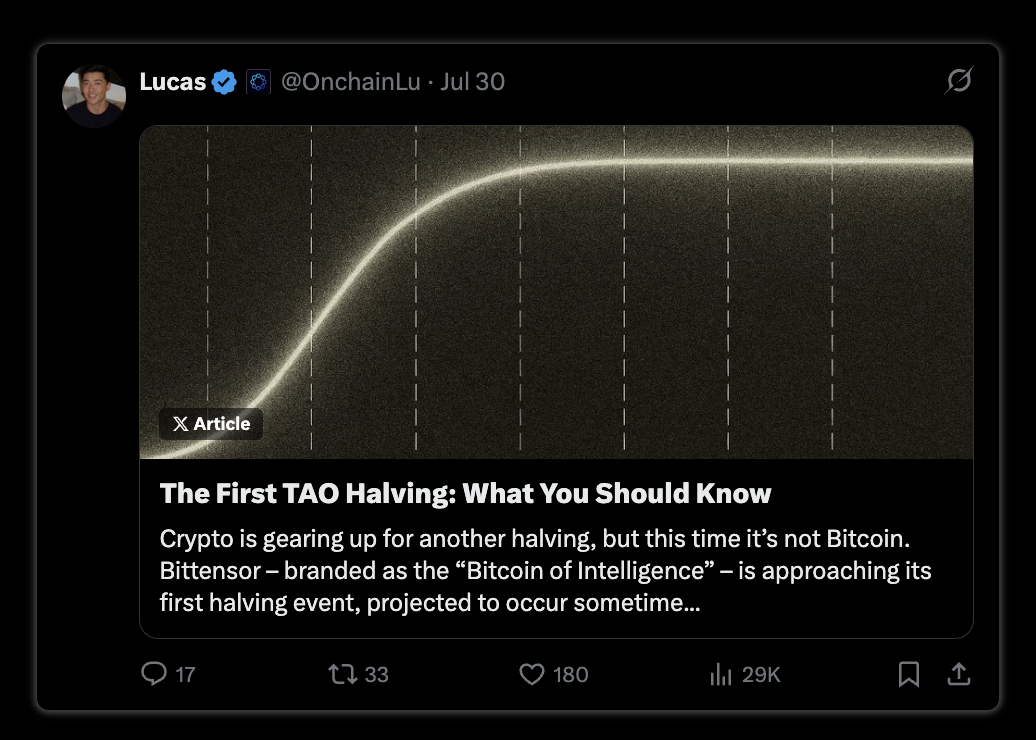The width and height of the screenshot is (1036, 740).
Task: Click the X Article badge label
Action: coord(211,424)
